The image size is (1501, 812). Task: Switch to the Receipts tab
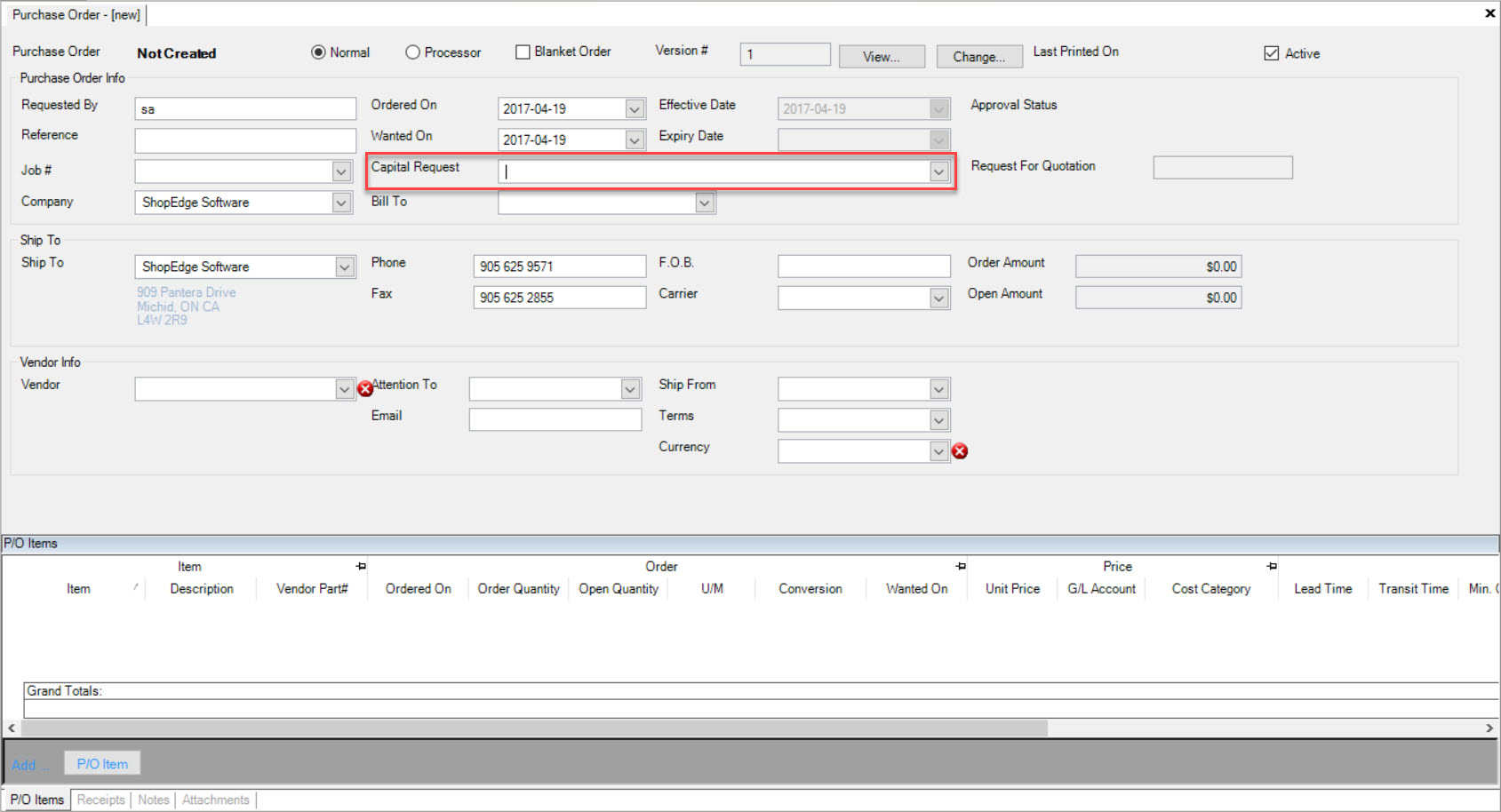pyautogui.click(x=100, y=800)
